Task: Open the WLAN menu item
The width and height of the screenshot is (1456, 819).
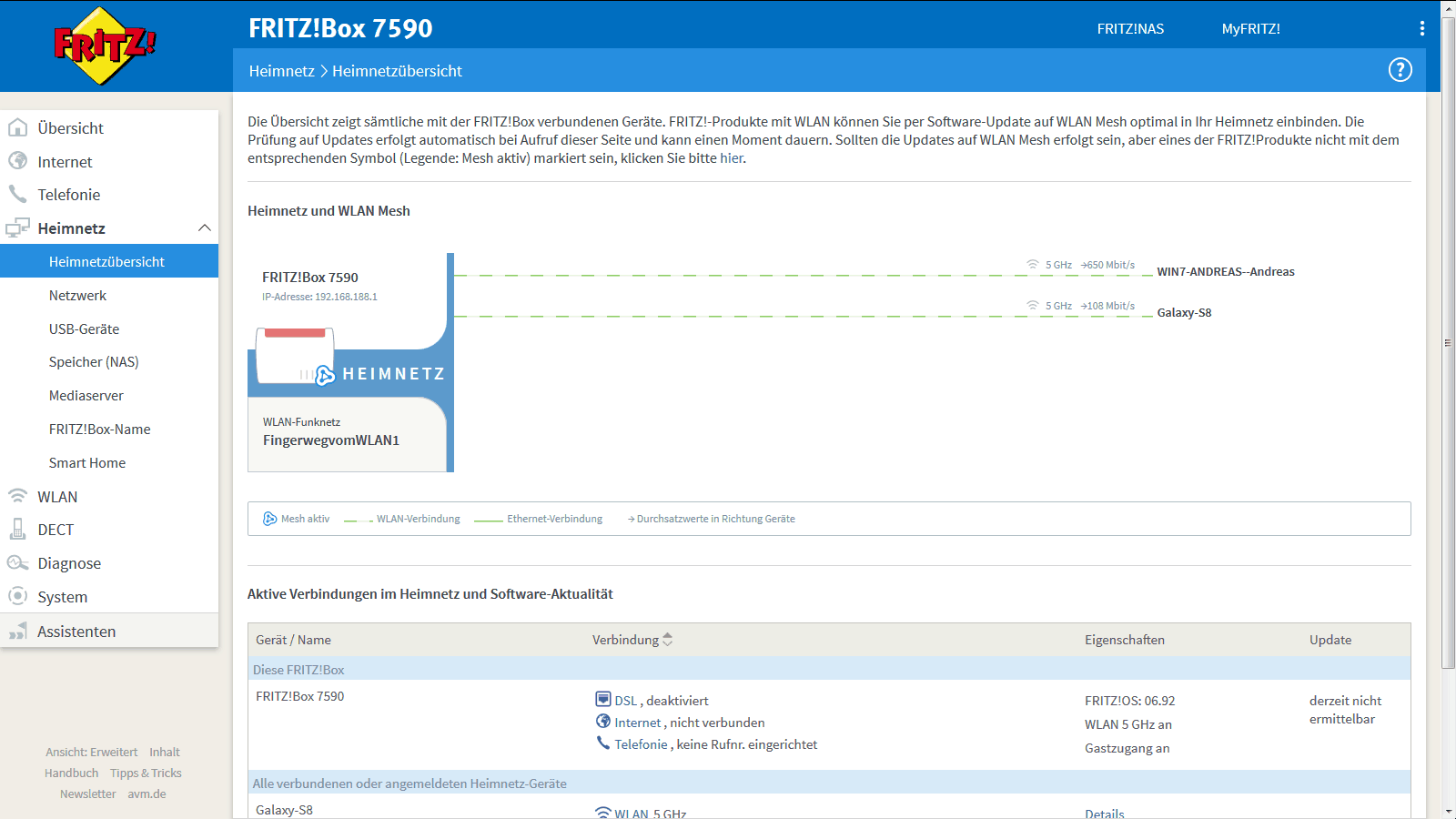Action: pyautogui.click(x=57, y=497)
